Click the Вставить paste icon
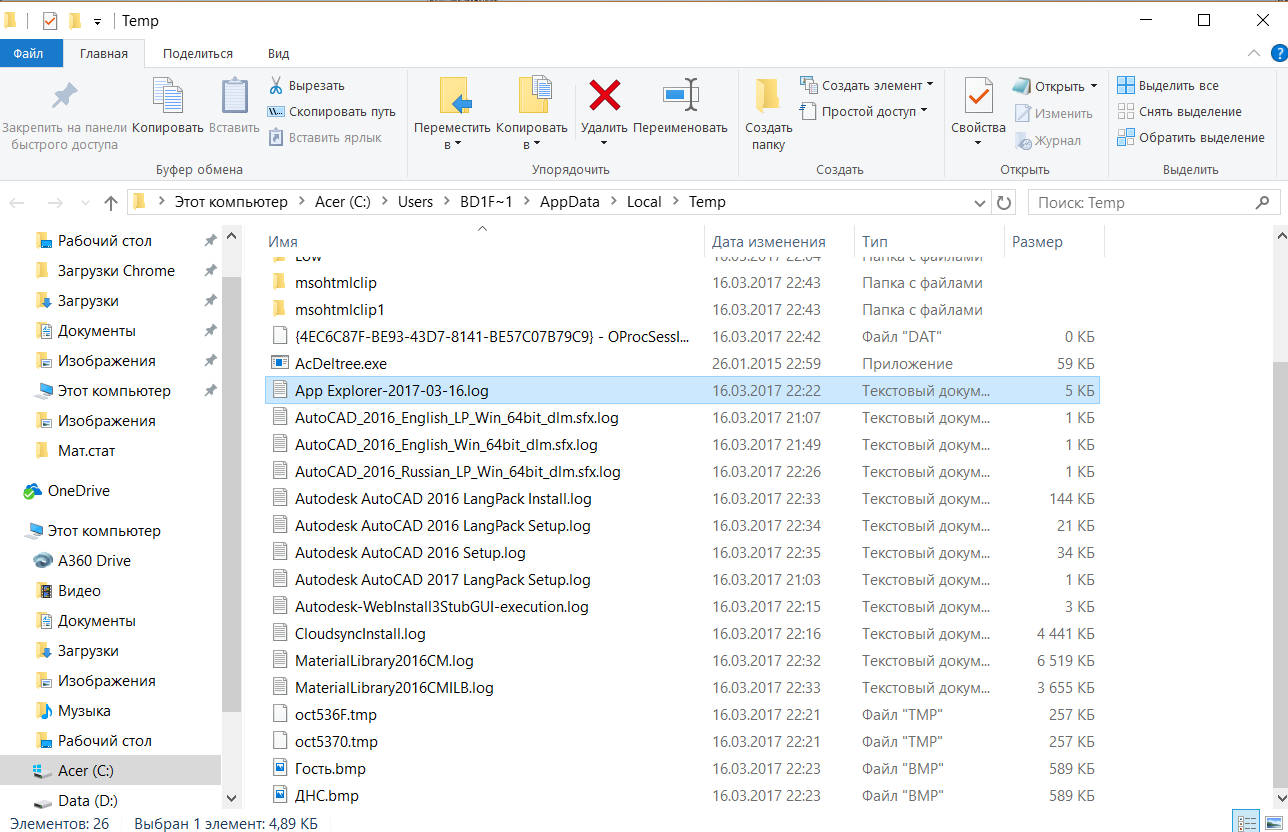The height and width of the screenshot is (832, 1288). click(235, 96)
